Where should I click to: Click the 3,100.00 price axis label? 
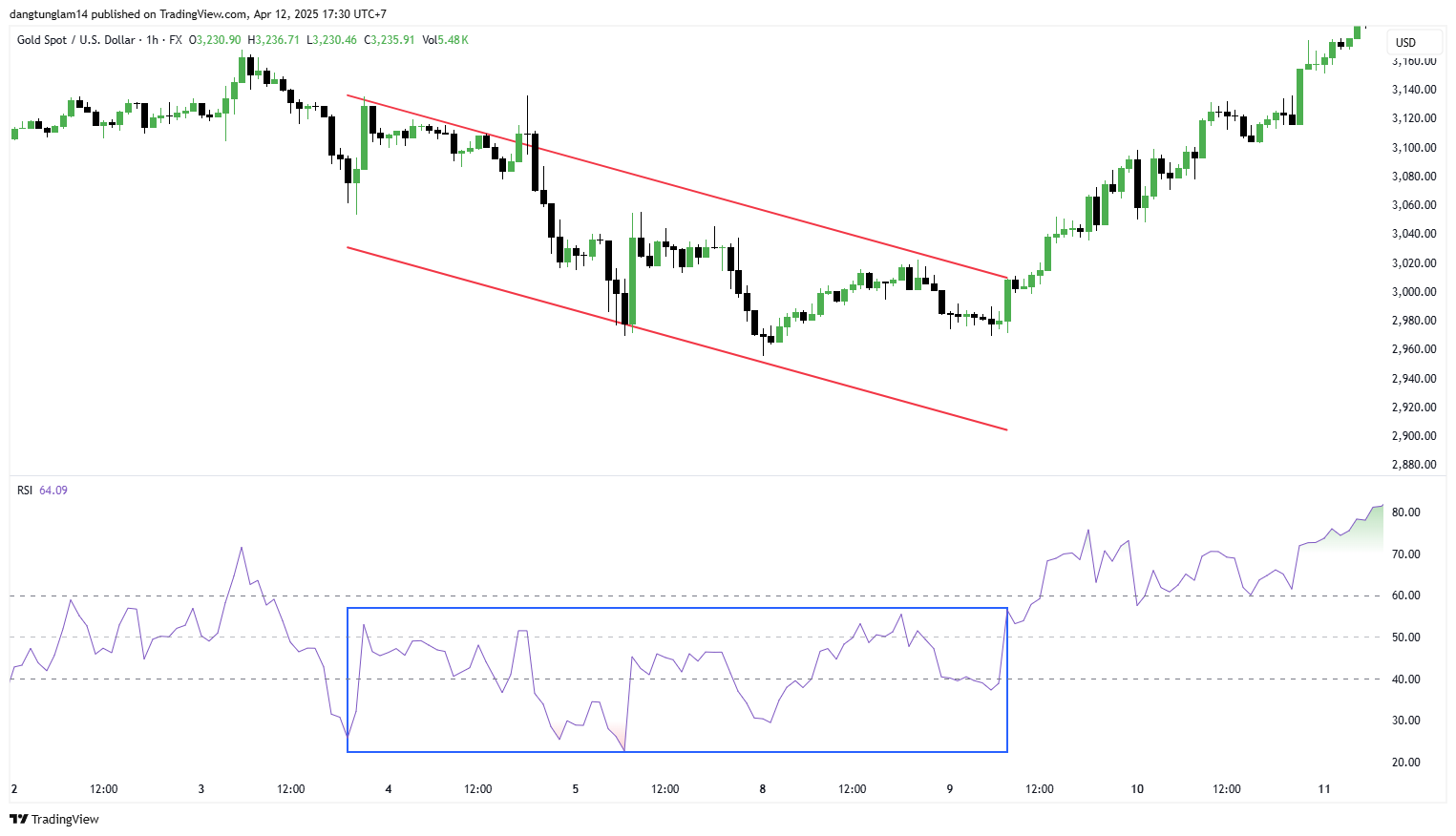pyautogui.click(x=1414, y=148)
